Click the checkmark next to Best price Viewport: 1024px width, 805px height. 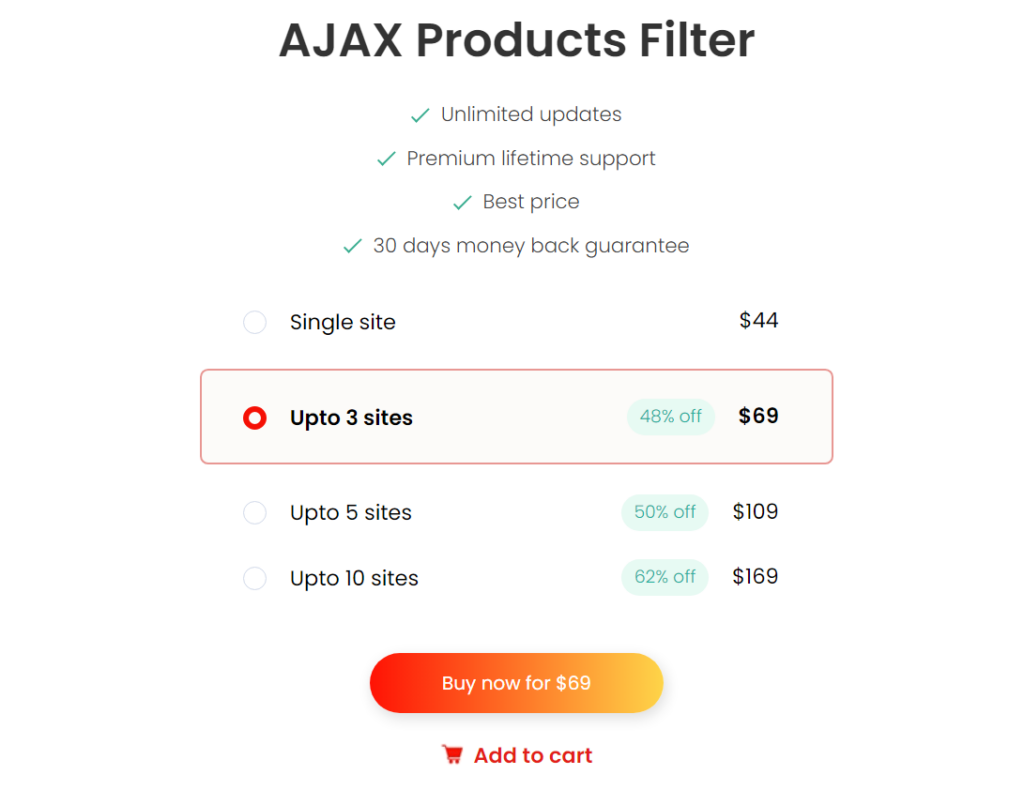pos(461,202)
